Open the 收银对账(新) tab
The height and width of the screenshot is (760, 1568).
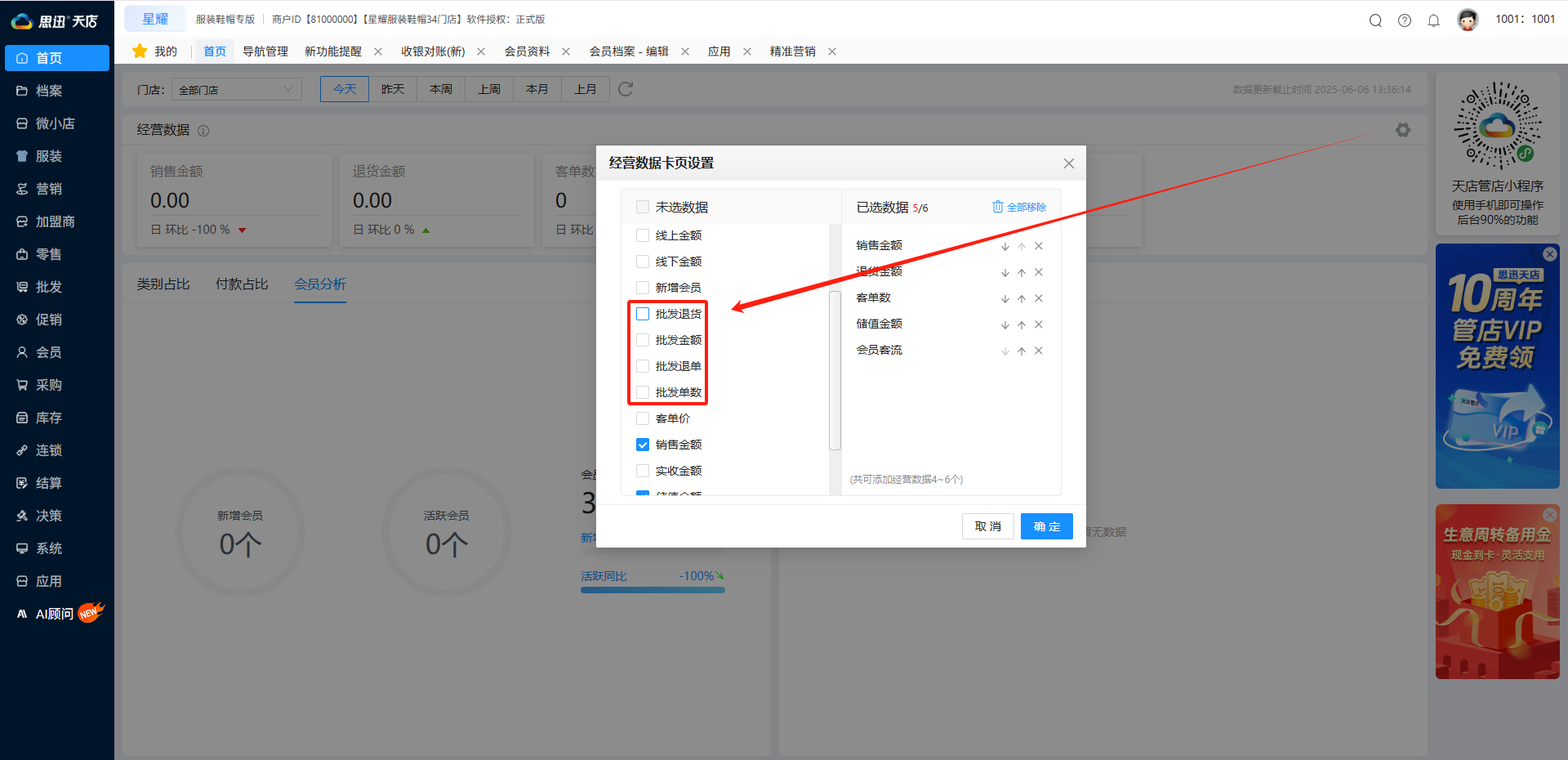pyautogui.click(x=432, y=51)
